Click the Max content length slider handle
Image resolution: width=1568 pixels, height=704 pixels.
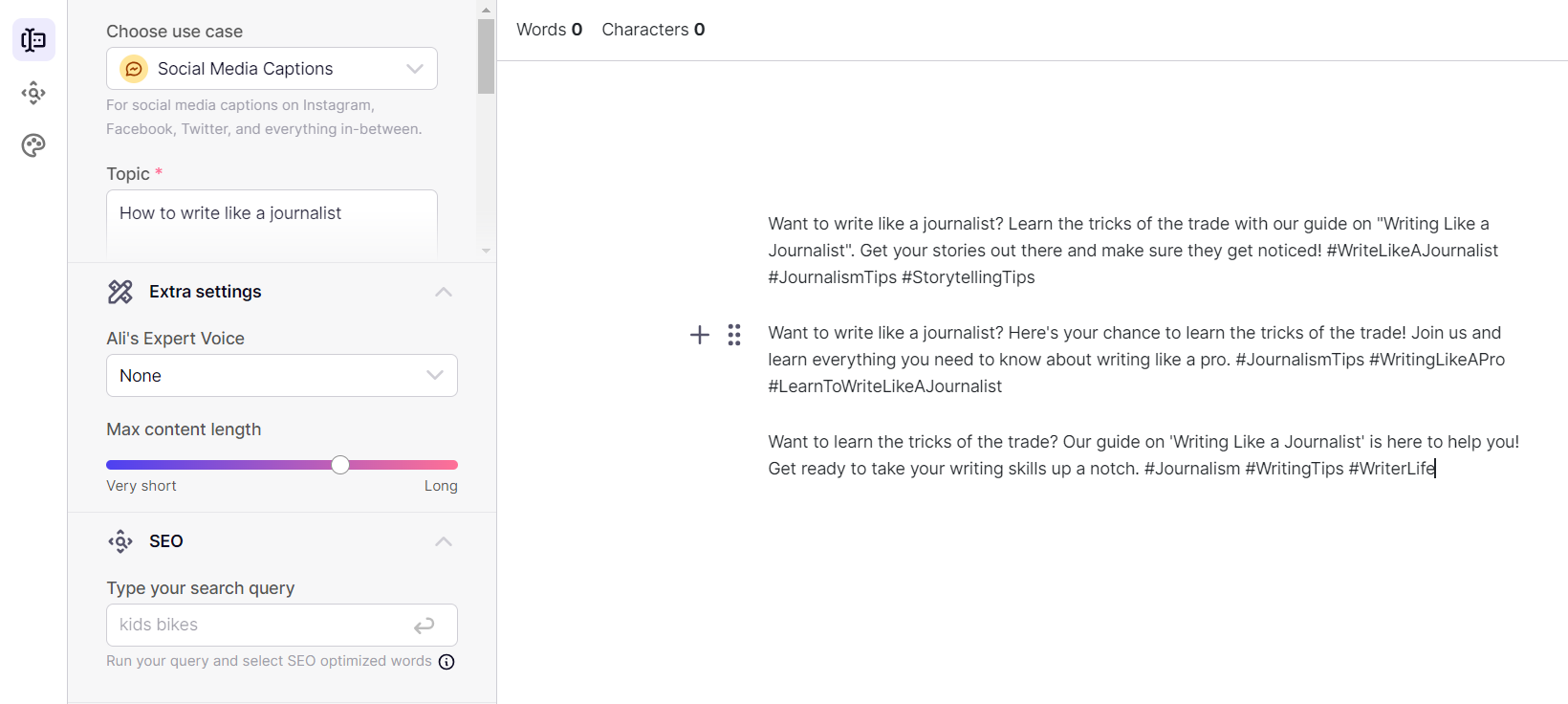[340, 465]
